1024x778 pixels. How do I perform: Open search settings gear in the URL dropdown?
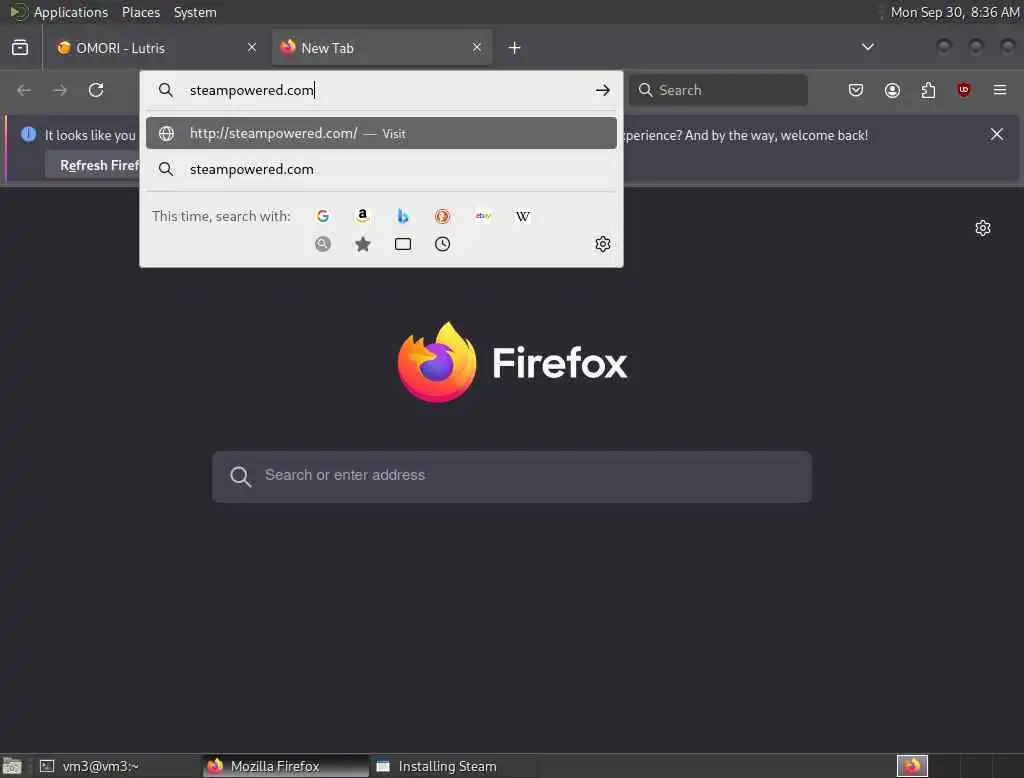click(x=603, y=244)
